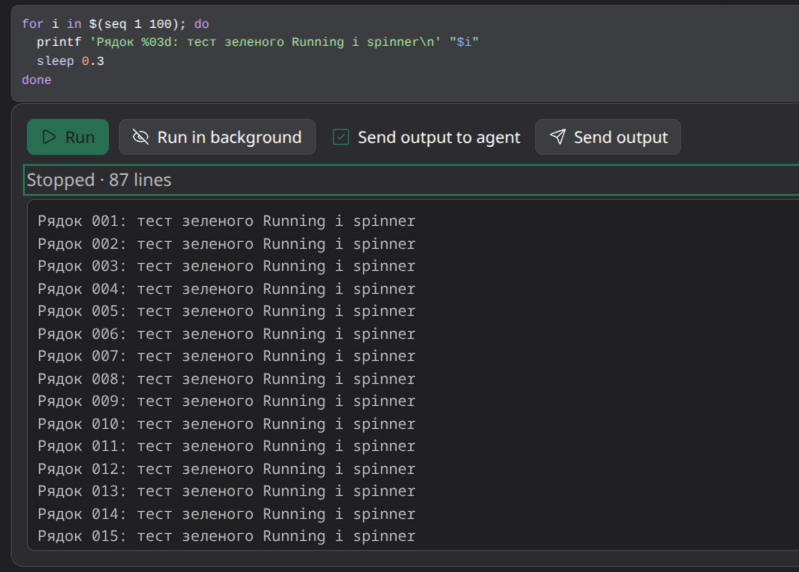Click output line 'Рядок 004'

[227, 289]
